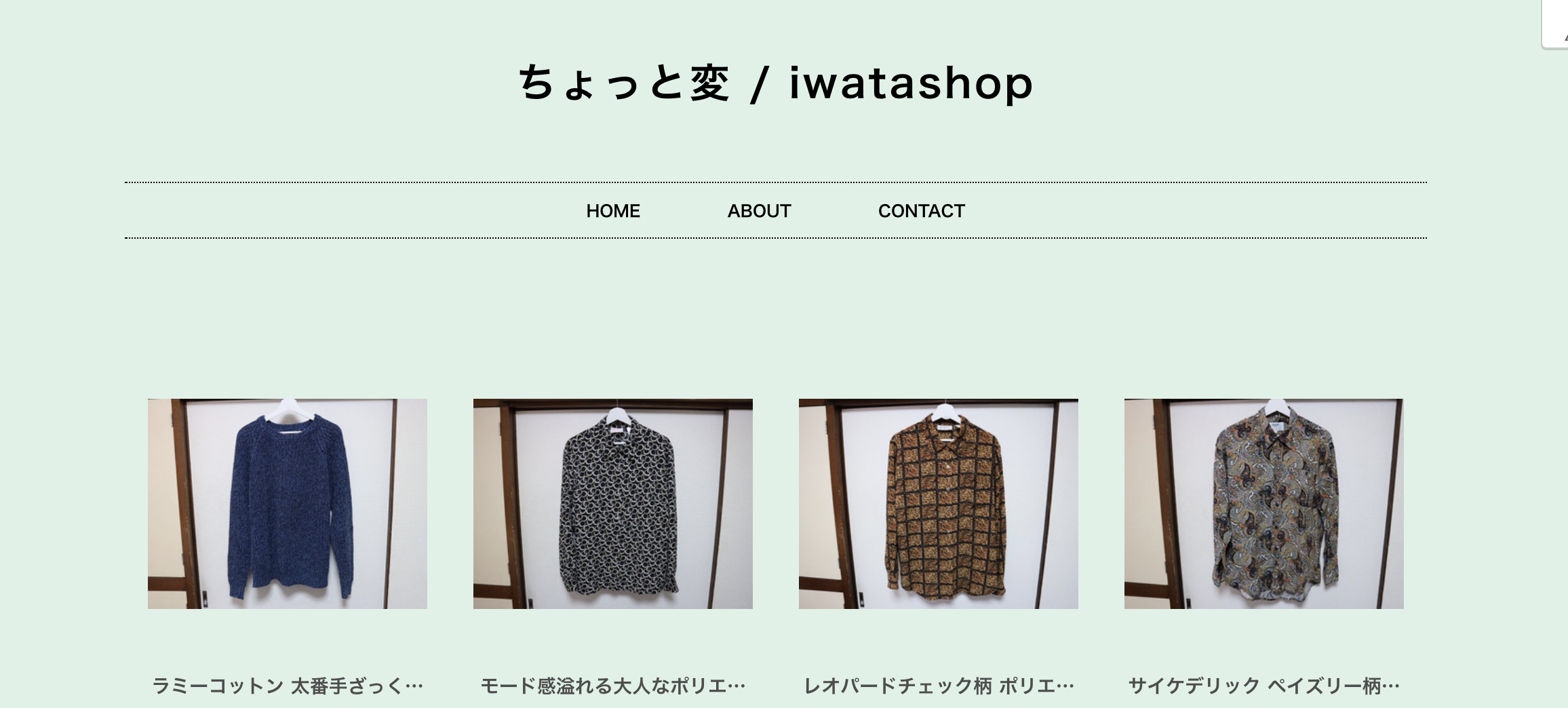
Task: Click the white hanger above the blue sweater
Action: click(x=288, y=410)
